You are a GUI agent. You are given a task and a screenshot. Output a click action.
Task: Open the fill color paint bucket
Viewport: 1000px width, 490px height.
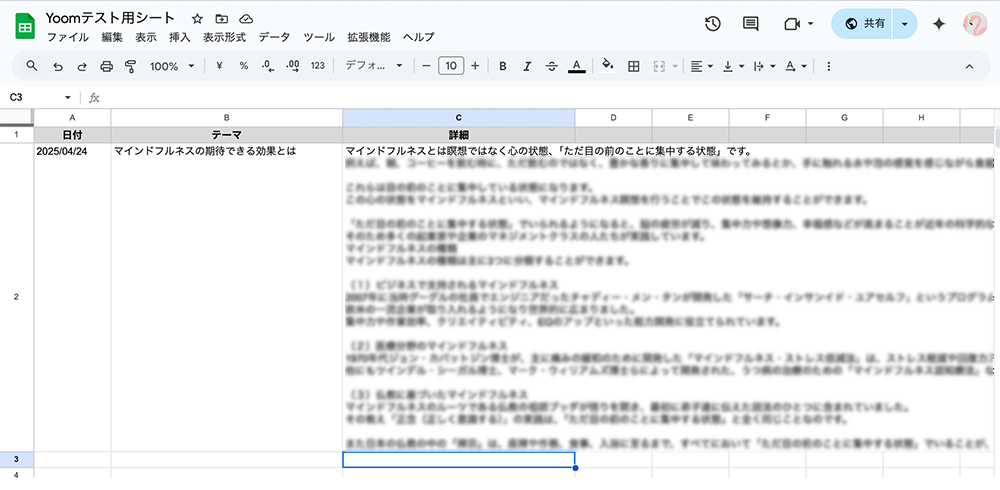click(607, 66)
